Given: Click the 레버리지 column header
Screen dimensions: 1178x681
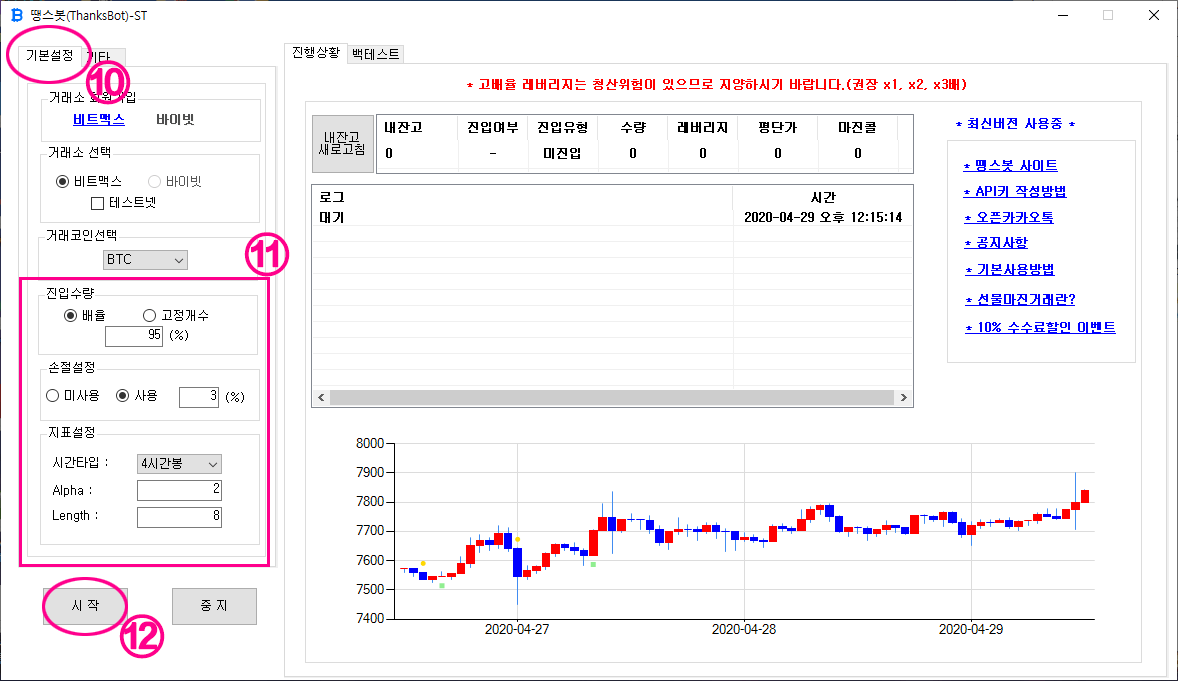Looking at the screenshot, I should tap(702, 128).
